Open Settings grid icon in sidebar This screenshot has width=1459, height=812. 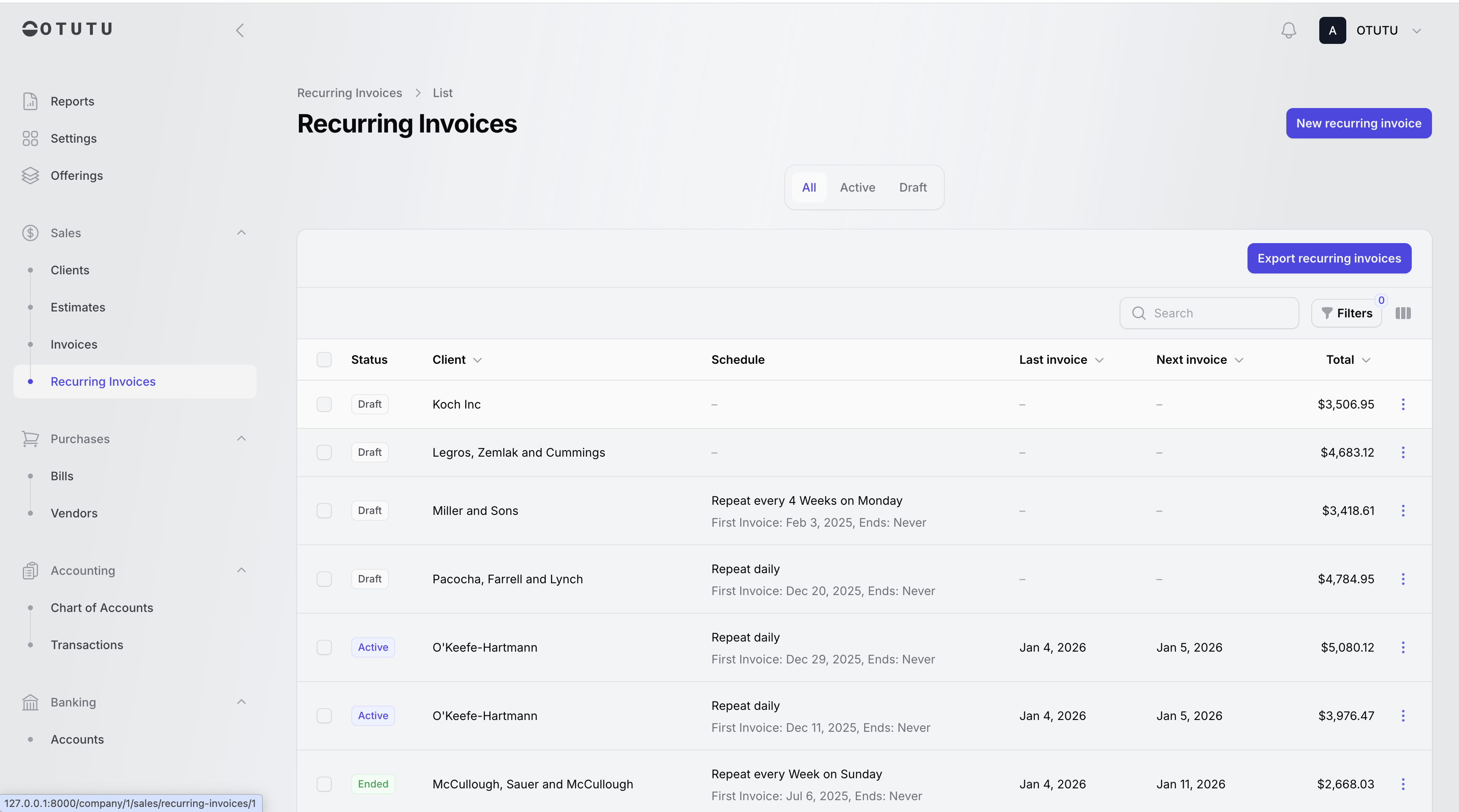(30, 138)
